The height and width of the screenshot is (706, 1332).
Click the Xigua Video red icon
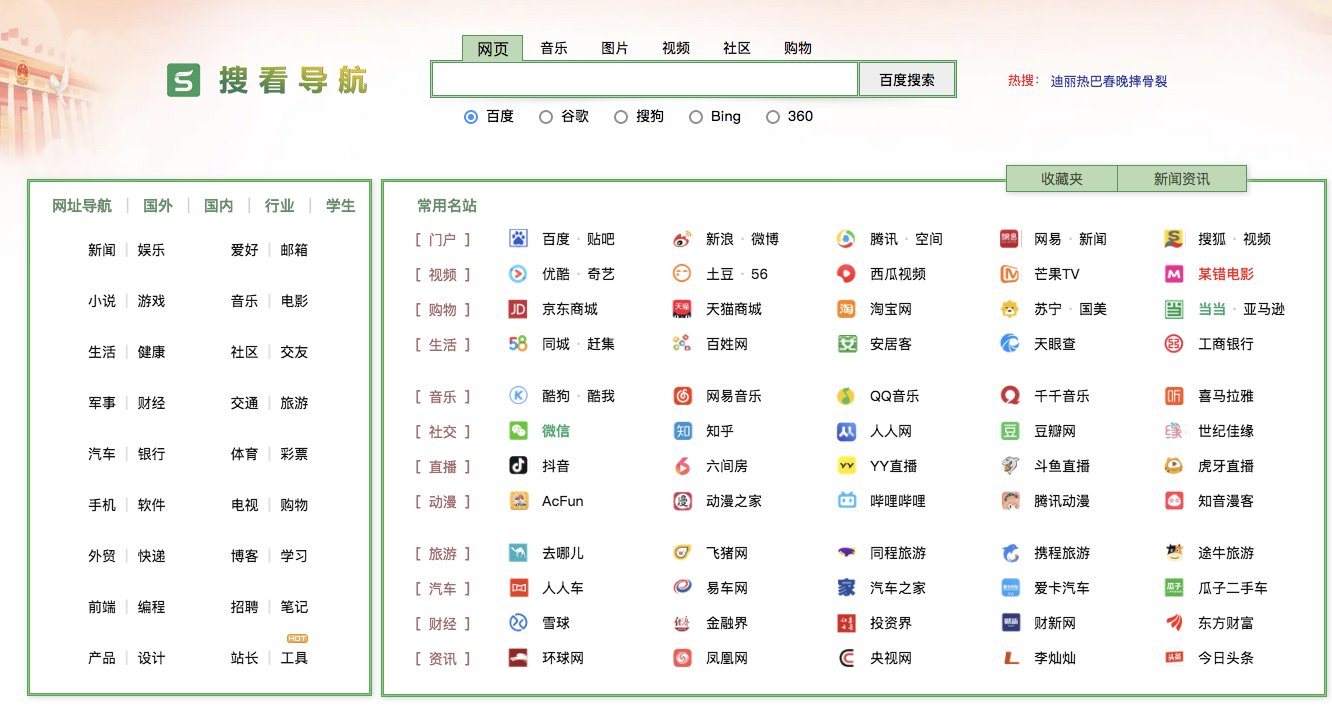[x=846, y=274]
